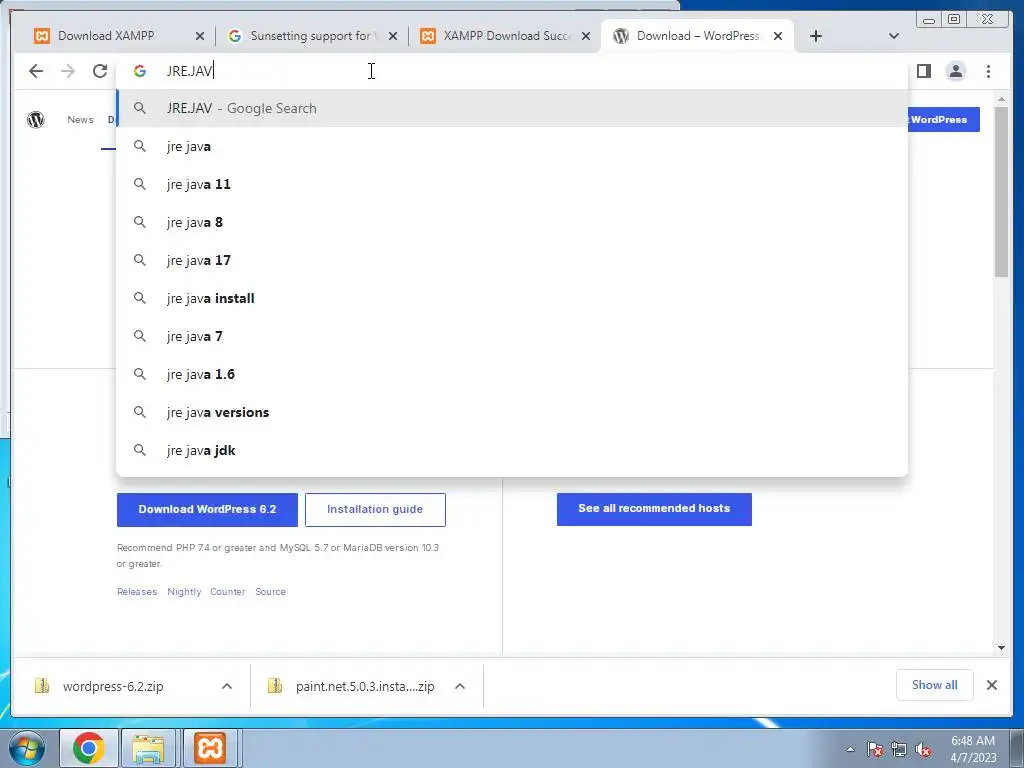Image resolution: width=1024 pixels, height=768 pixels.
Task: Click the Action Center flag icon
Action: [875, 749]
